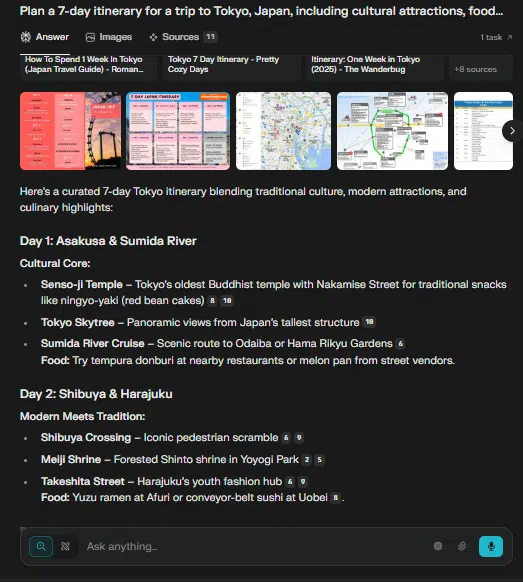The height and width of the screenshot is (582, 523).
Task: Select the search mode magnifier icon
Action: (41, 546)
